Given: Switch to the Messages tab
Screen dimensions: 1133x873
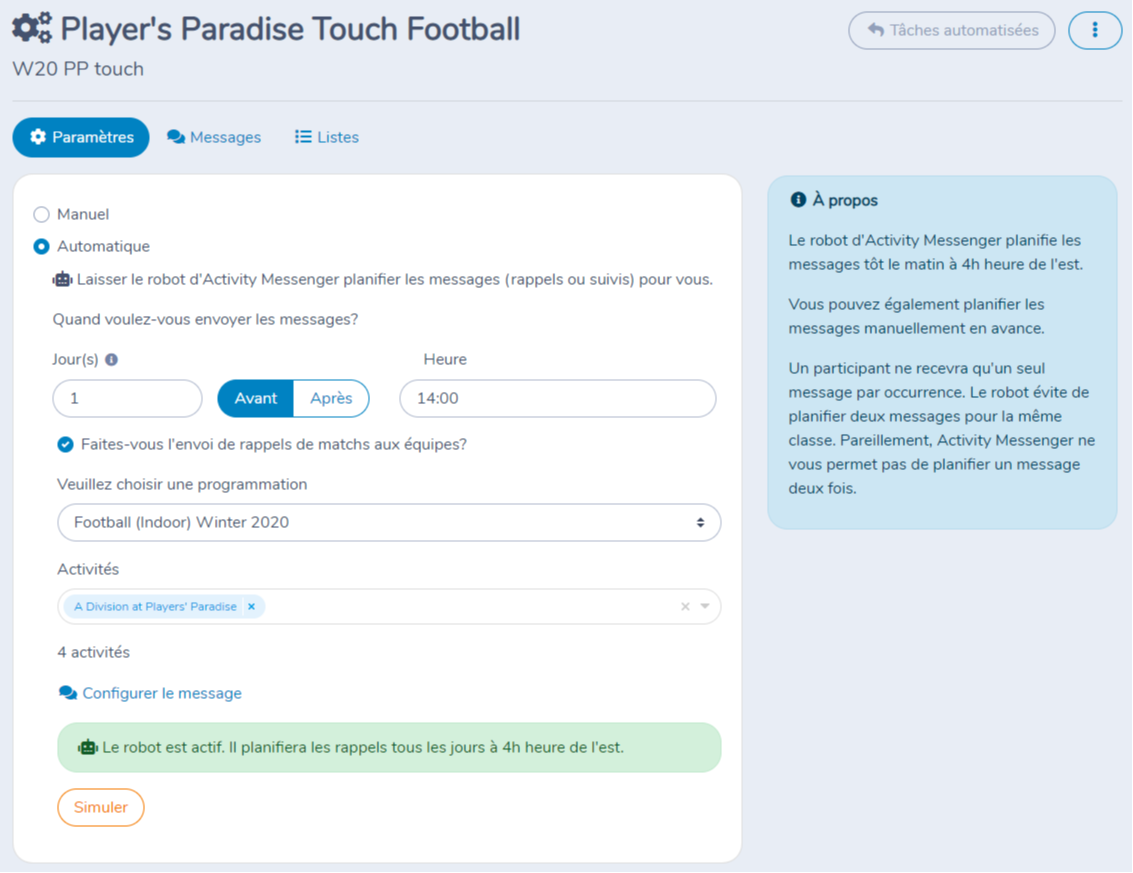Looking at the screenshot, I should point(214,137).
